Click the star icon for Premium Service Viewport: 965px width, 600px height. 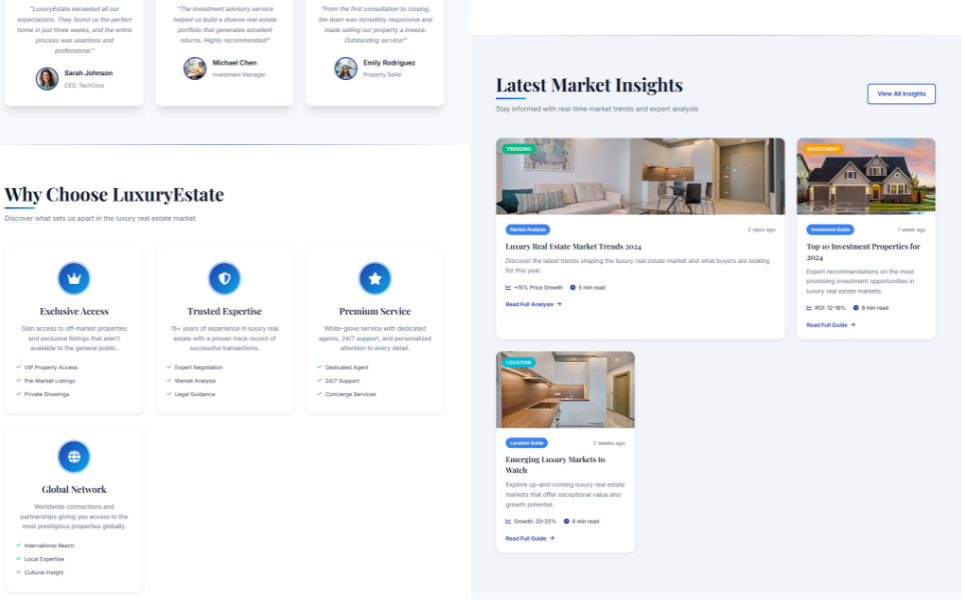pos(374,278)
